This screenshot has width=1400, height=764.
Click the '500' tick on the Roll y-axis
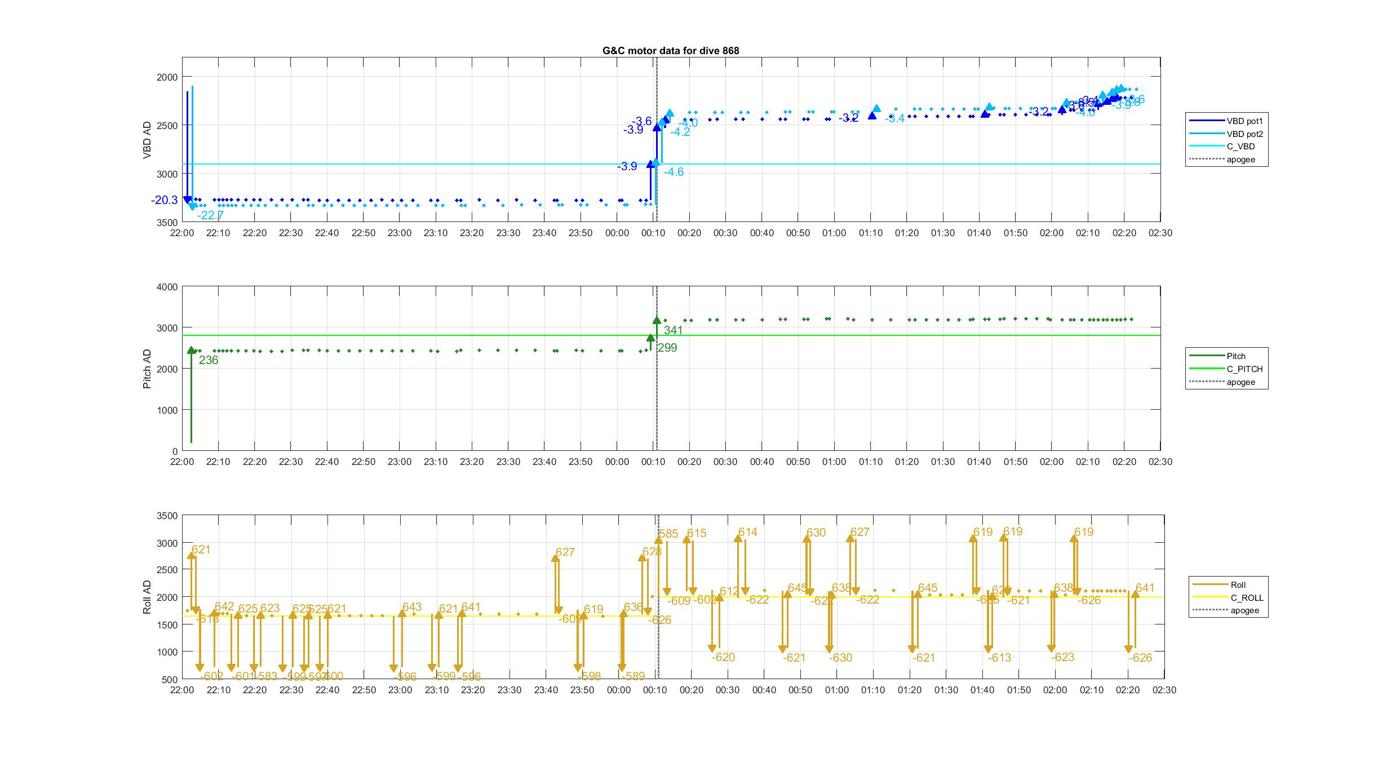pos(170,679)
